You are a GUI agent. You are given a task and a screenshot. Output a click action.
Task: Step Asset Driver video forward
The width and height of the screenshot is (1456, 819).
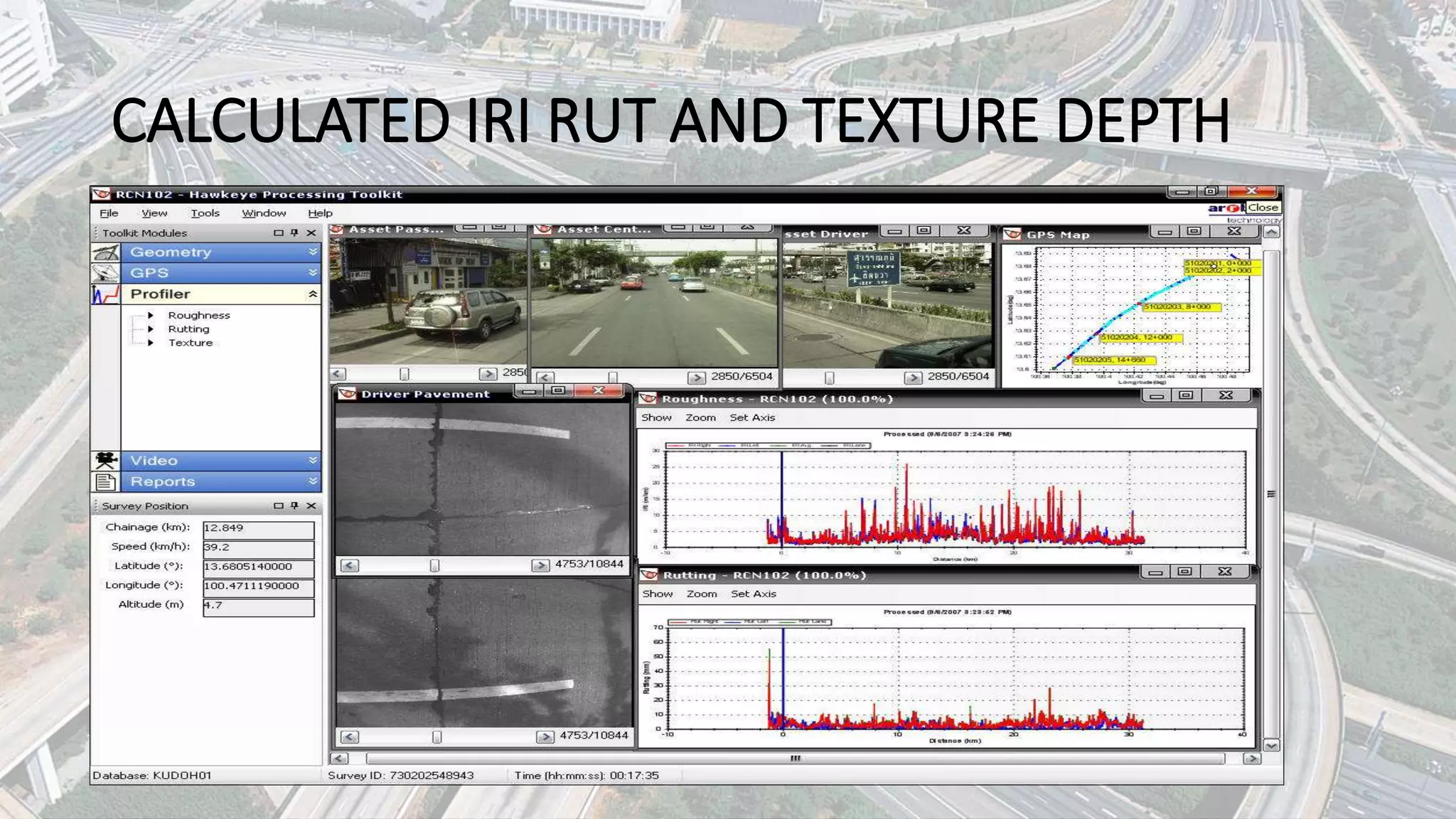coord(913,378)
